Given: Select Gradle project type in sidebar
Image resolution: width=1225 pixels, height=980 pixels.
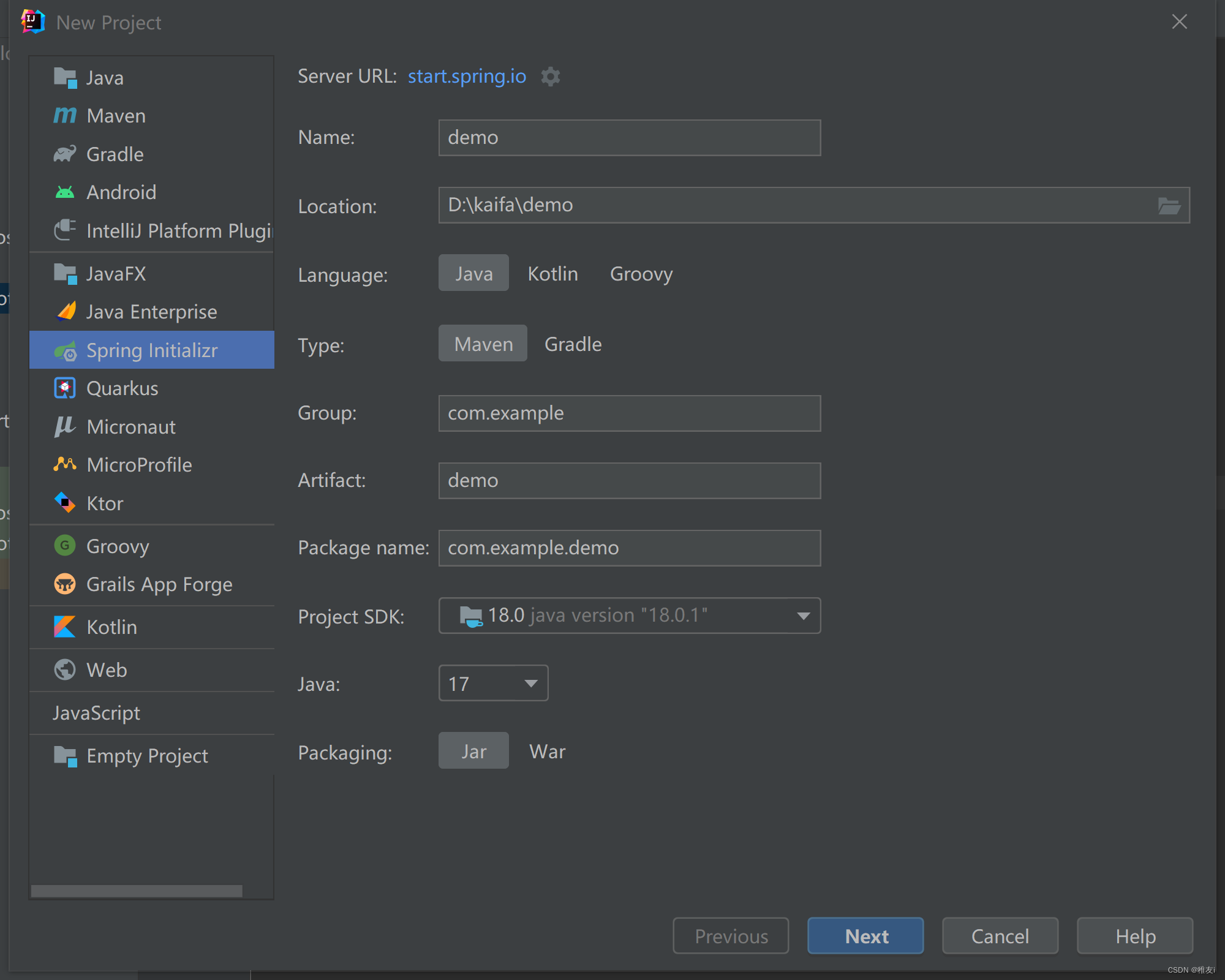Looking at the screenshot, I should [x=151, y=154].
